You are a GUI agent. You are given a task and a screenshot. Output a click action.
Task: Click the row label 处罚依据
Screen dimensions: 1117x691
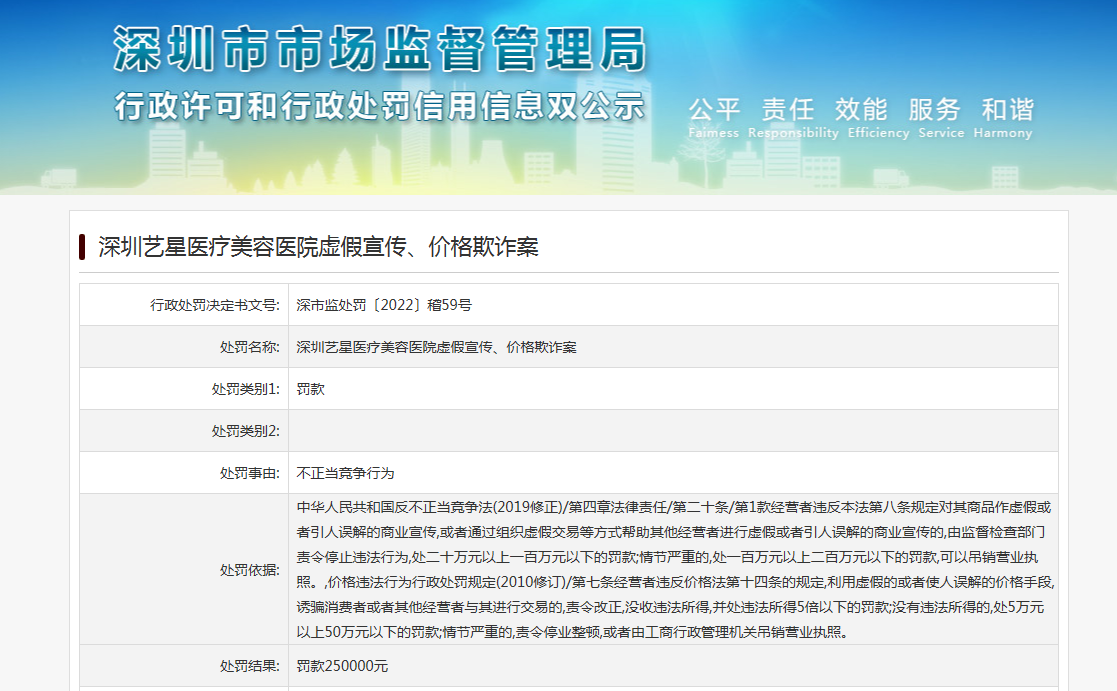249,570
